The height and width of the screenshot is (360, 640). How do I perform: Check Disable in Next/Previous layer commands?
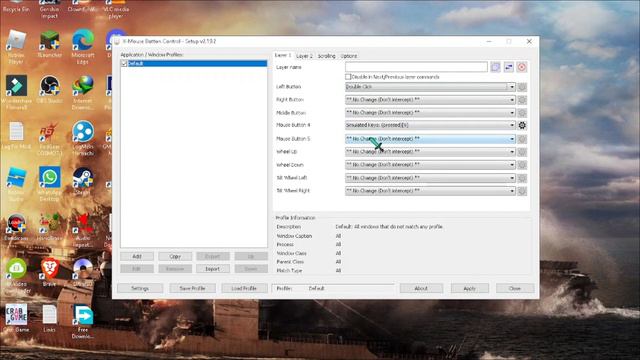coord(348,77)
